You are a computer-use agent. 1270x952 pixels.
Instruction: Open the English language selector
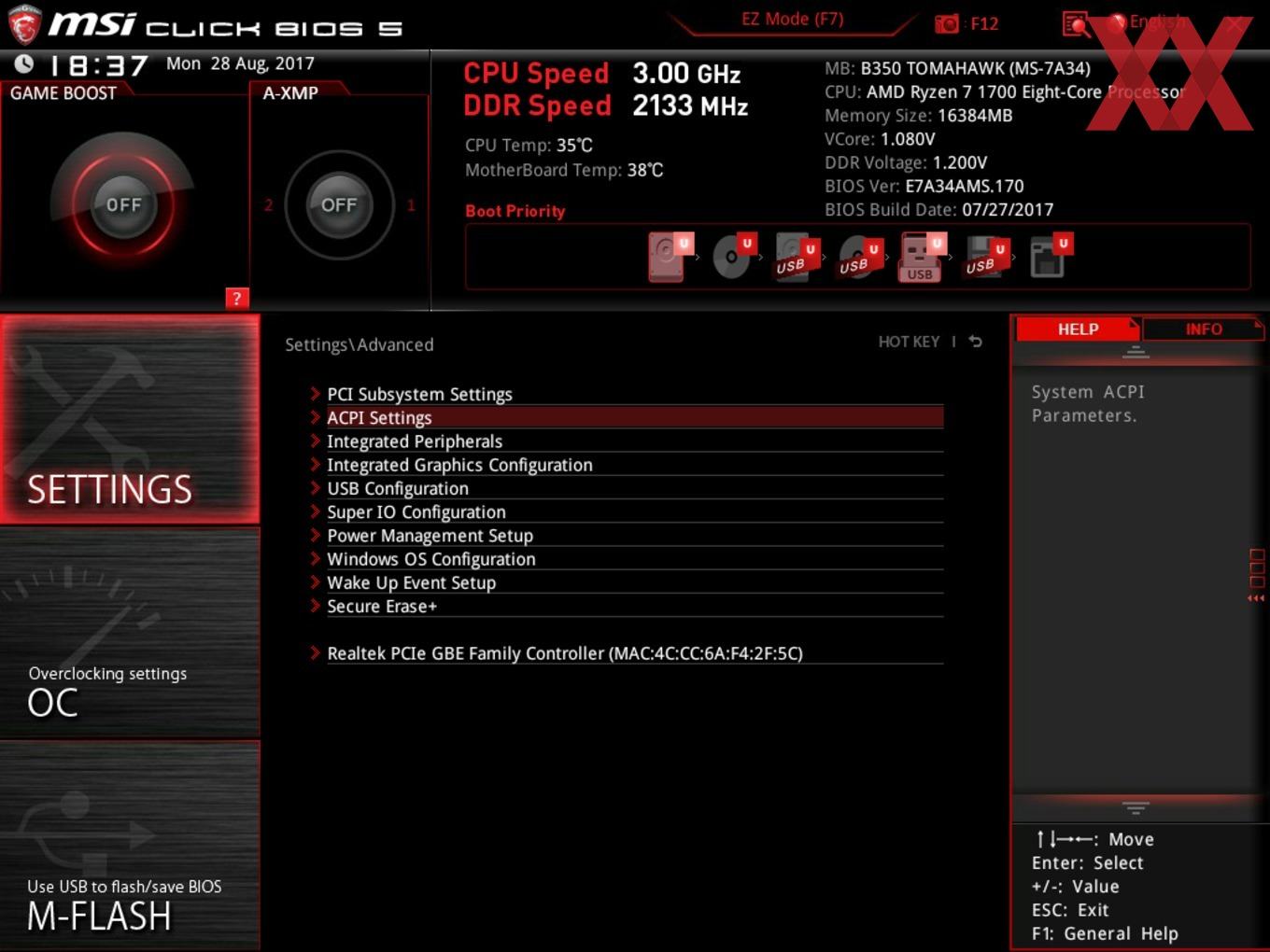pos(1149,22)
